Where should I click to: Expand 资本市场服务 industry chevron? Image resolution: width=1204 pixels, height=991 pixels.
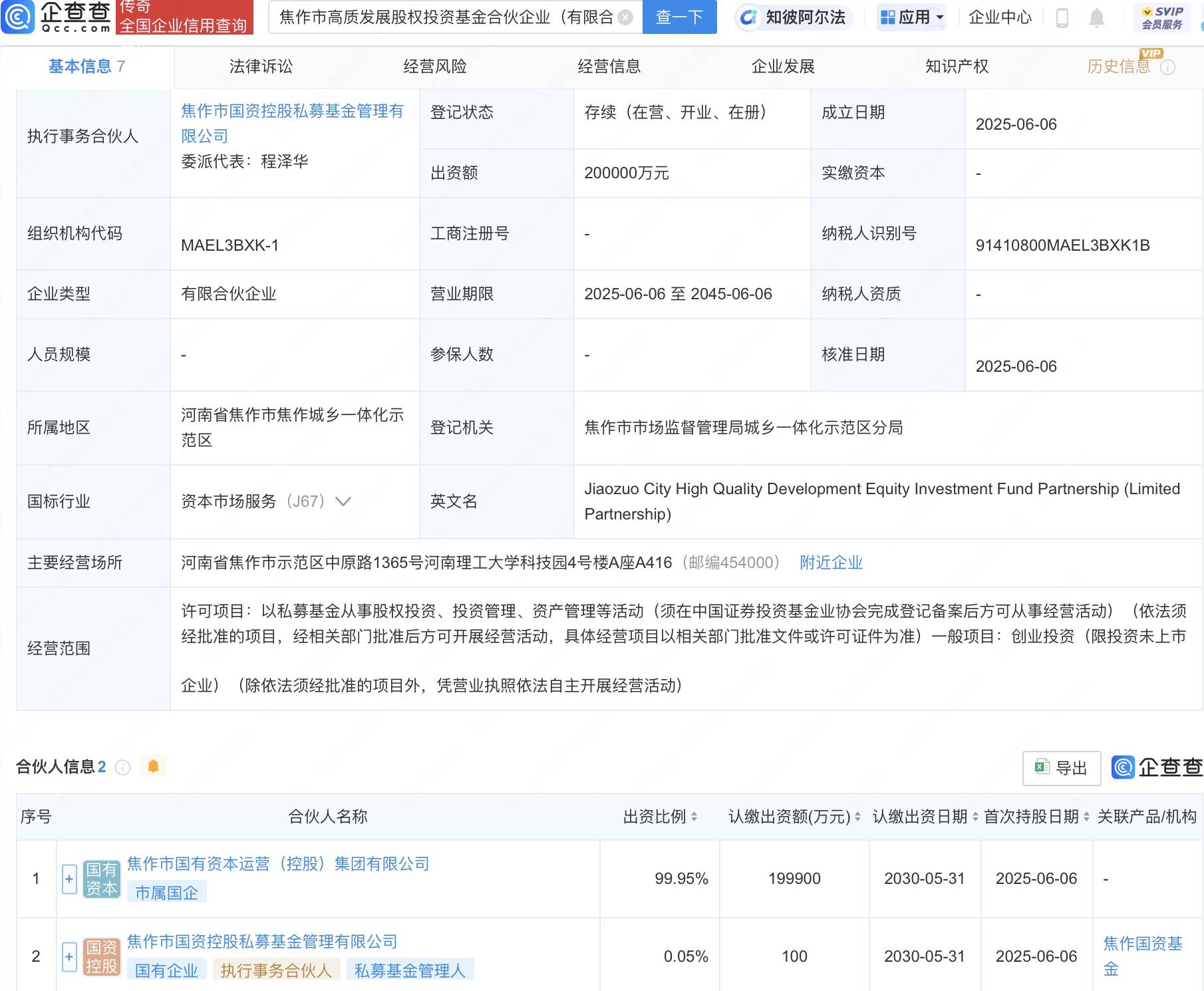(343, 501)
